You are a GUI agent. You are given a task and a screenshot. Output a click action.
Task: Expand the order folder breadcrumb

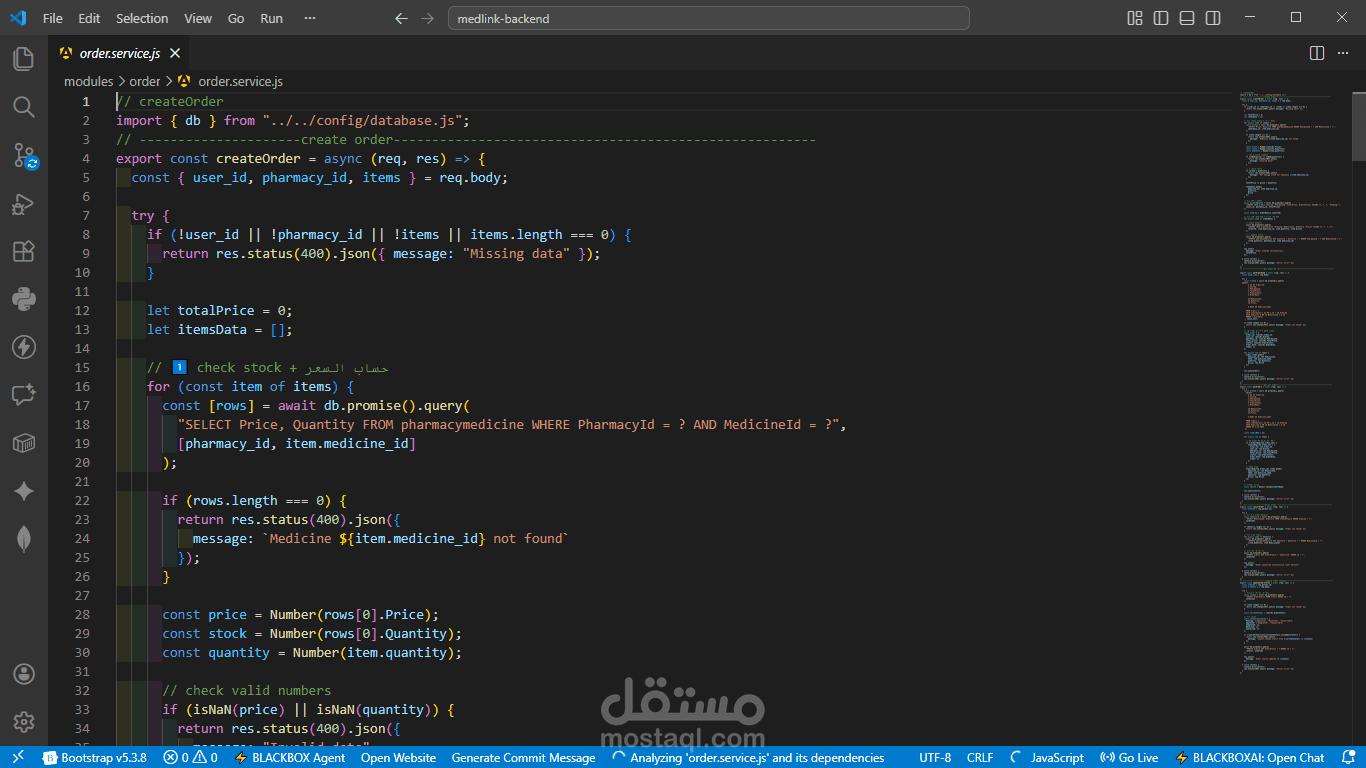click(x=145, y=81)
